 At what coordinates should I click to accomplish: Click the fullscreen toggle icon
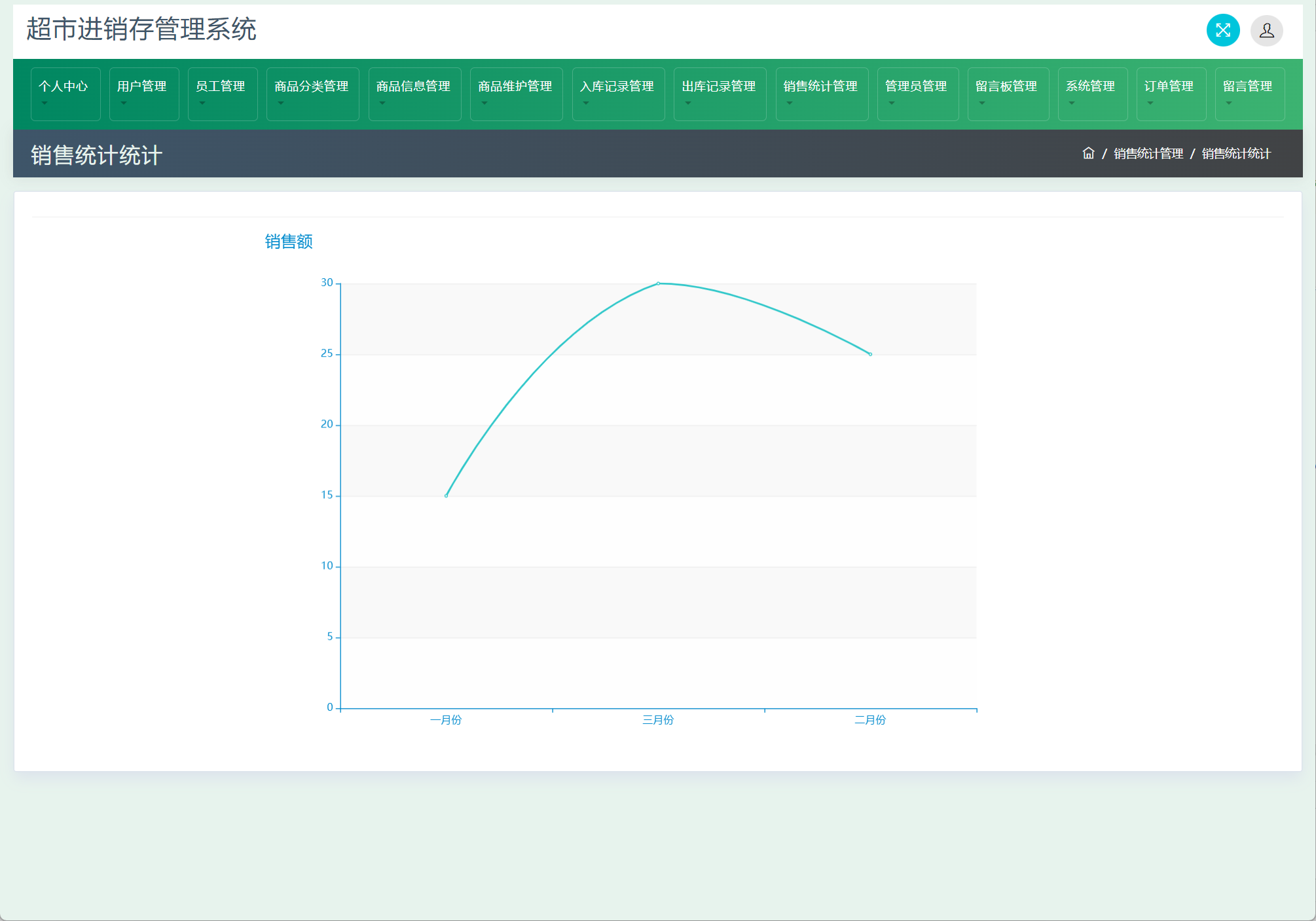(1222, 30)
